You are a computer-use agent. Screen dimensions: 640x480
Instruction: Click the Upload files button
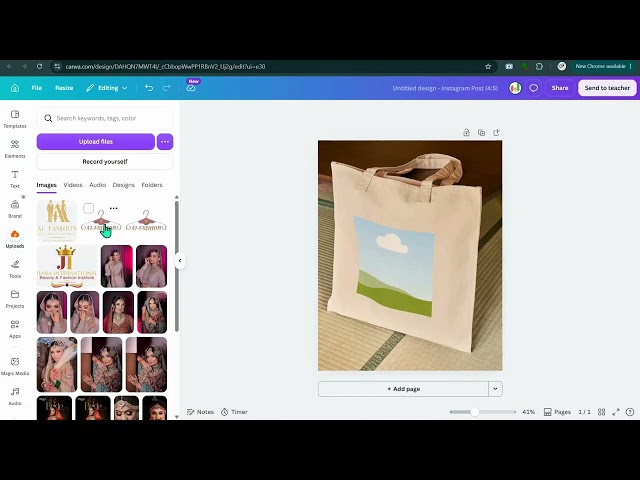pyautogui.click(x=96, y=142)
